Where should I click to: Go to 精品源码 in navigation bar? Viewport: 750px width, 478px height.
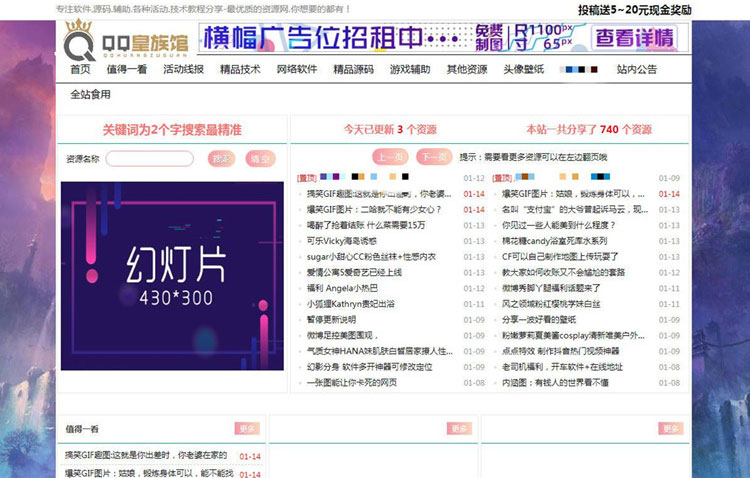point(353,70)
